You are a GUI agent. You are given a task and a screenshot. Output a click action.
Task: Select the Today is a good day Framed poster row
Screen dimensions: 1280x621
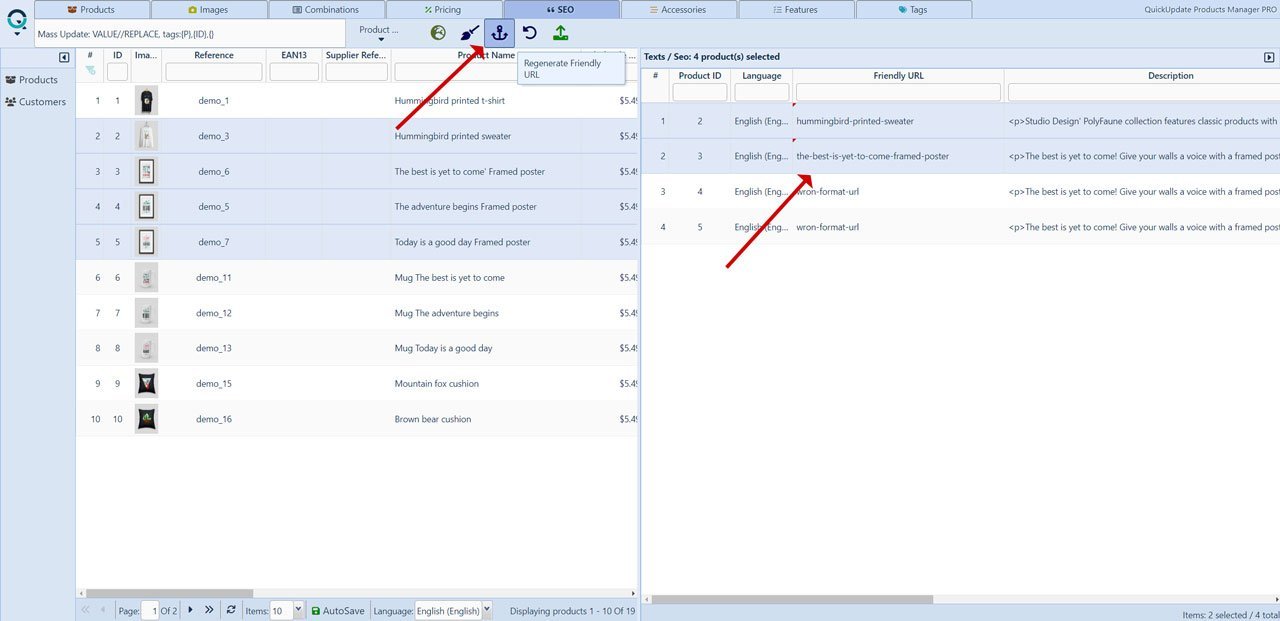(x=357, y=242)
